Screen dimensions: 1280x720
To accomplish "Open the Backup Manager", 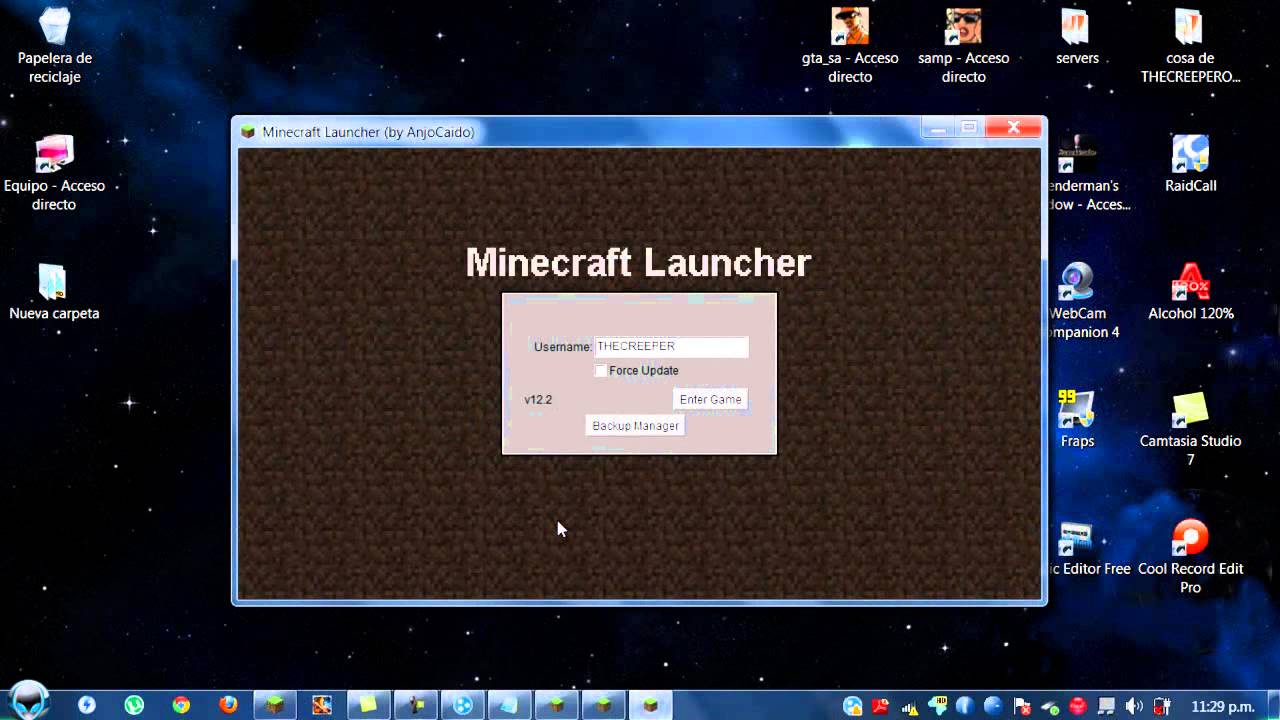I will pyautogui.click(x=635, y=426).
